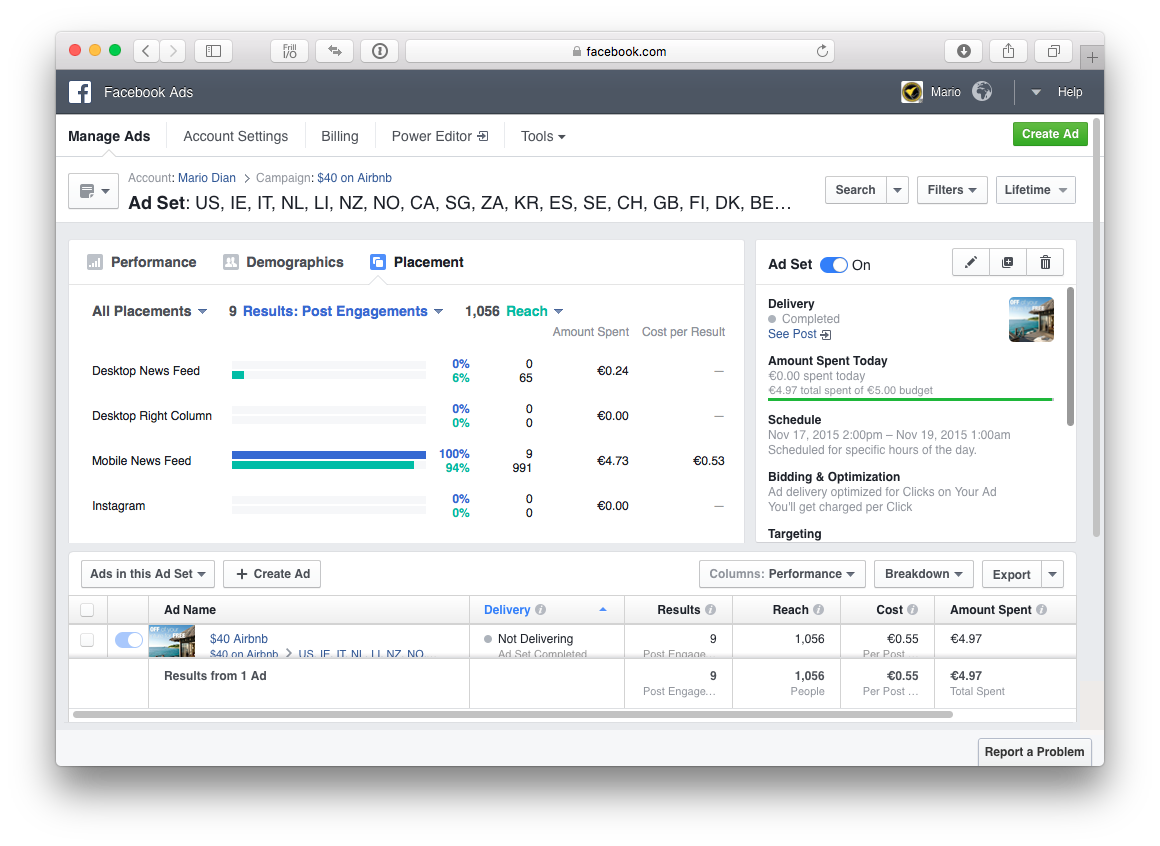Open the Account Settings tab
The width and height of the screenshot is (1160, 846).
coord(236,136)
